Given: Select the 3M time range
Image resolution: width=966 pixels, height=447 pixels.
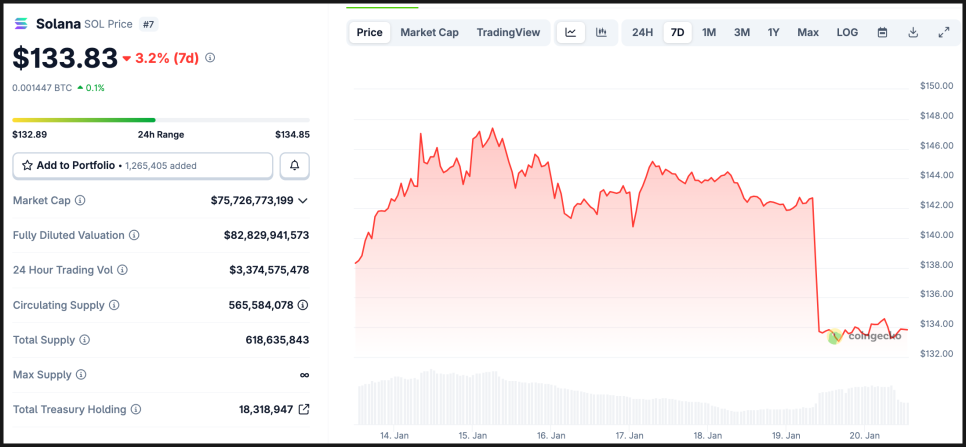Looking at the screenshot, I should [741, 32].
